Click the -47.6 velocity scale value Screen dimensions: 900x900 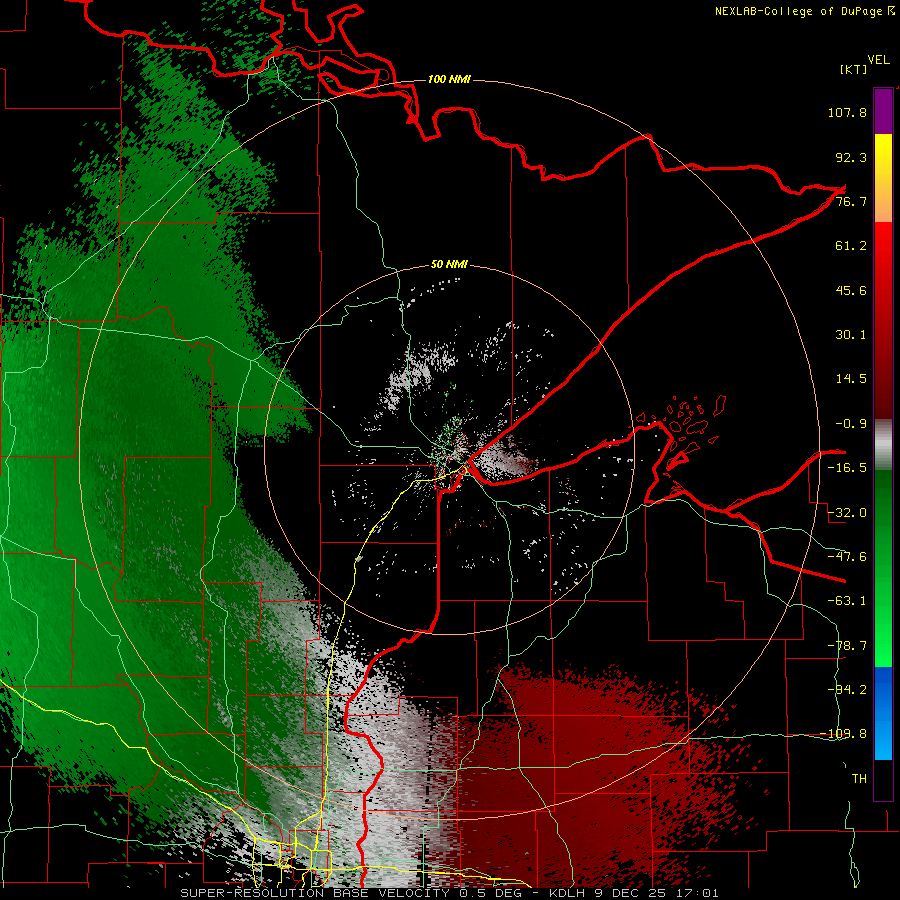pos(847,557)
